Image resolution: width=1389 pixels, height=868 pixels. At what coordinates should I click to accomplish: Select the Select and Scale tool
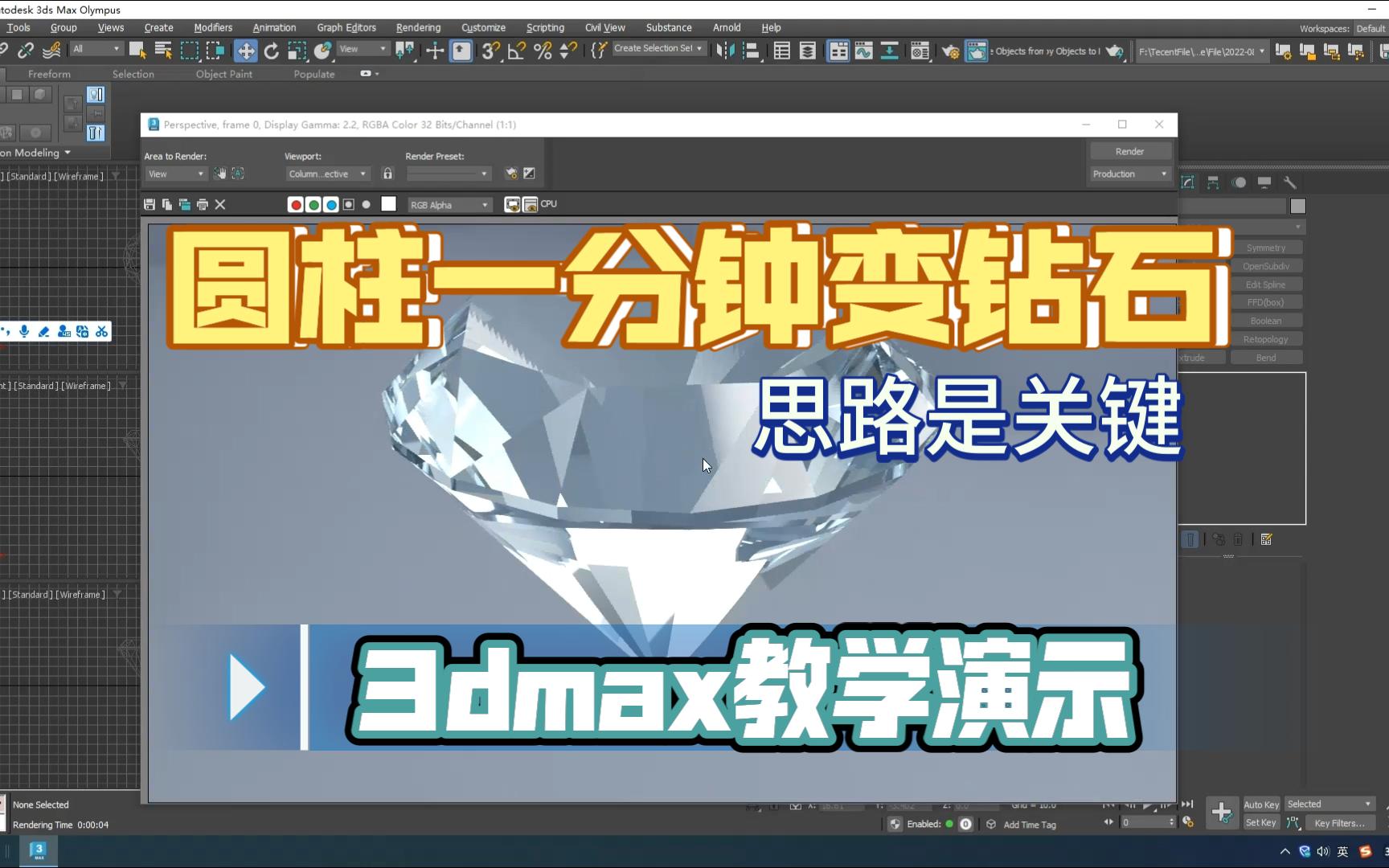(x=297, y=51)
